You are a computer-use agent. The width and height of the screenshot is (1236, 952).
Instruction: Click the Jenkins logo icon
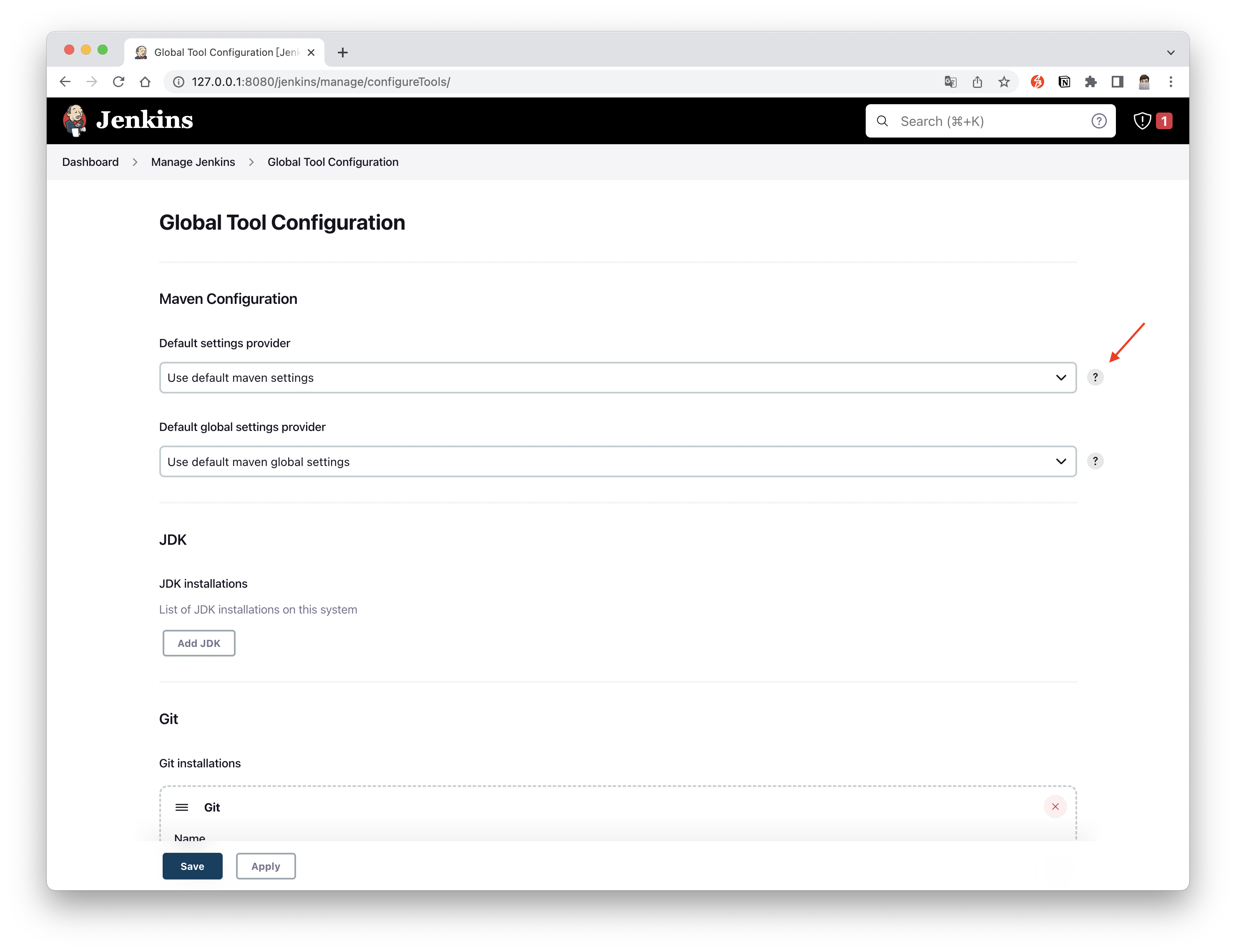[75, 120]
